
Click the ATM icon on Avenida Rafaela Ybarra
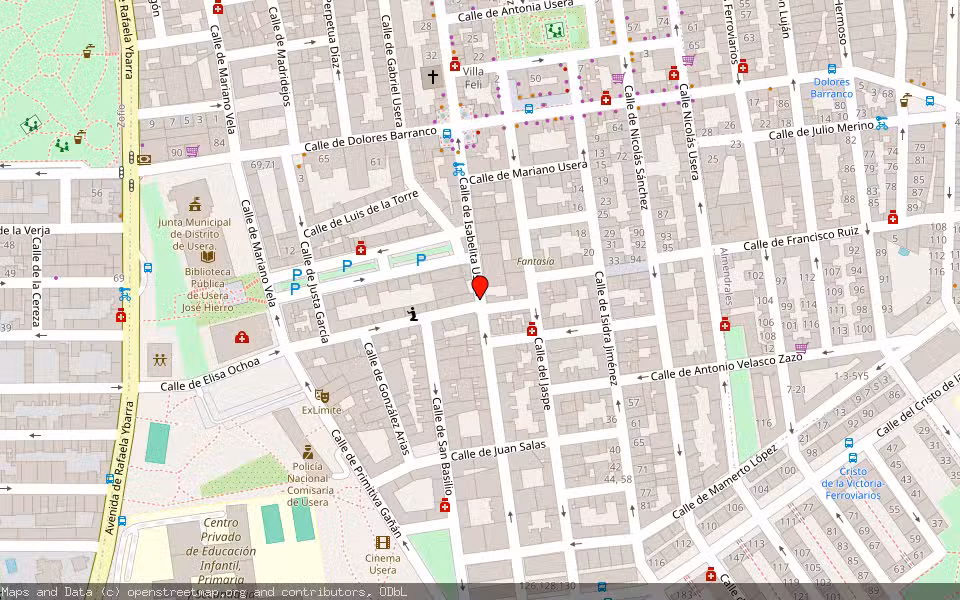(x=144, y=159)
